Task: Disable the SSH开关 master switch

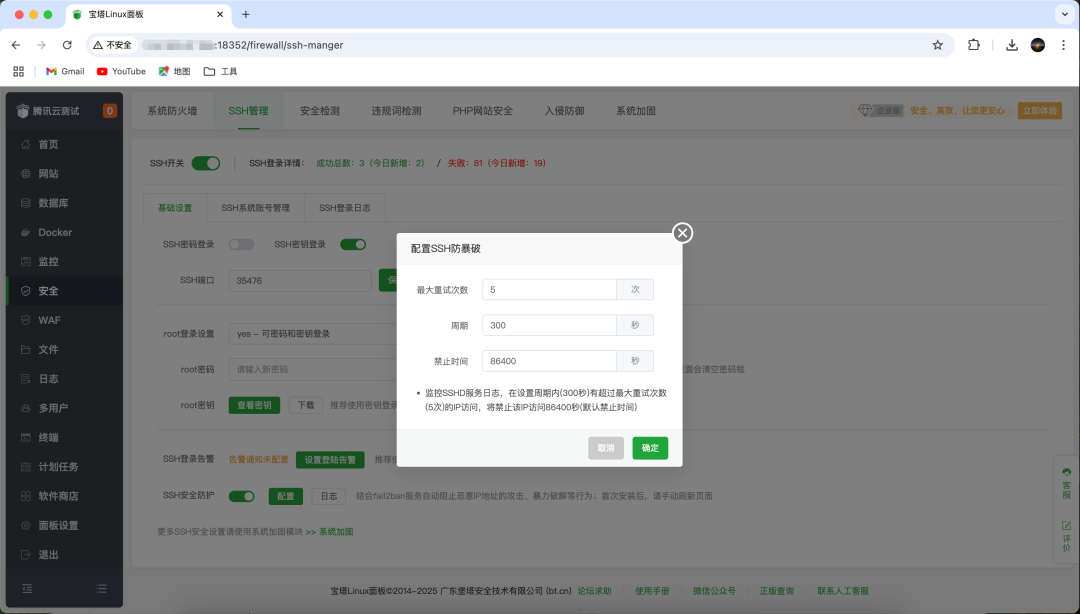Action: coord(206,161)
